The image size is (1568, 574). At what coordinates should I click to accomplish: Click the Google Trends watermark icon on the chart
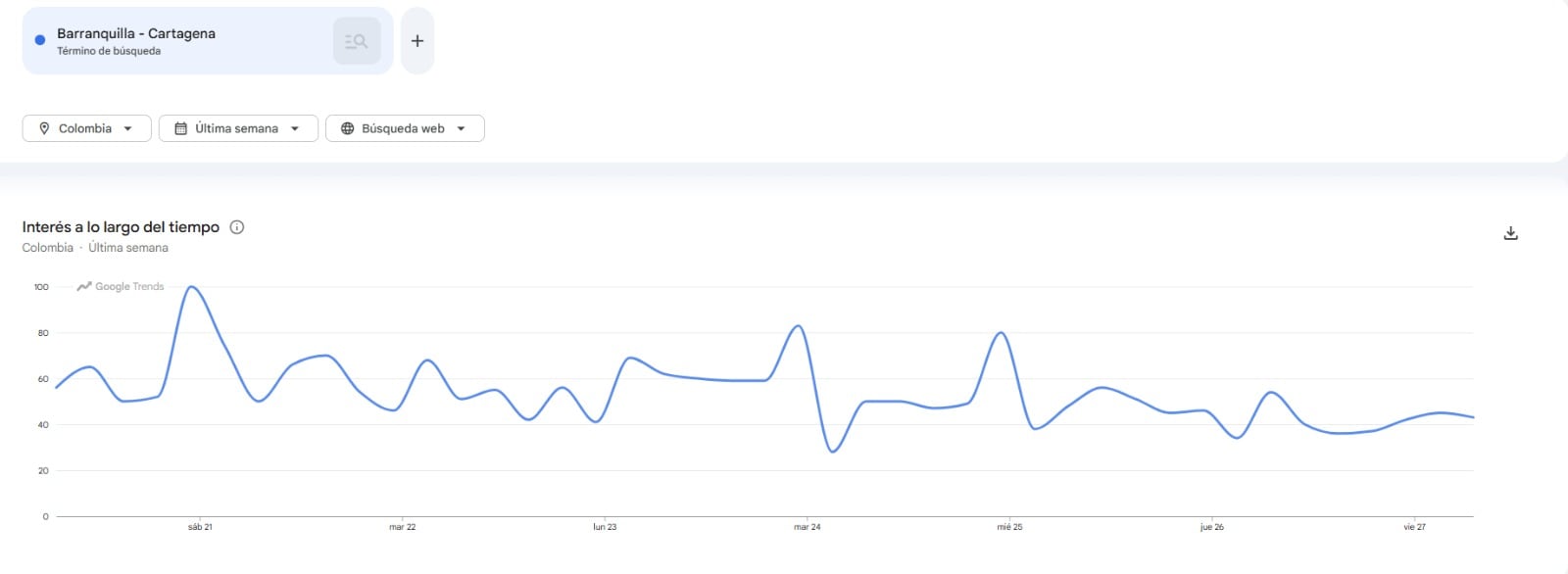(84, 287)
